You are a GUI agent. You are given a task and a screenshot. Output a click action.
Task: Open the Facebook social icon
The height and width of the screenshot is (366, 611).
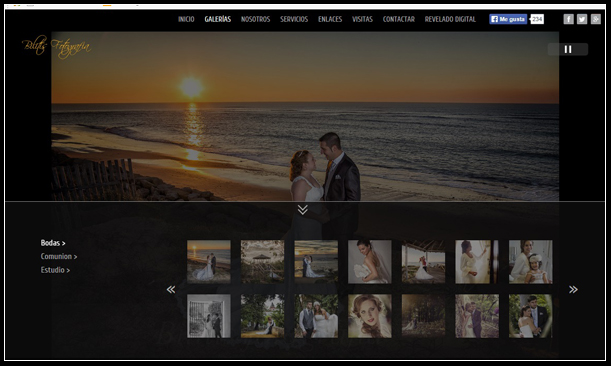tap(569, 19)
